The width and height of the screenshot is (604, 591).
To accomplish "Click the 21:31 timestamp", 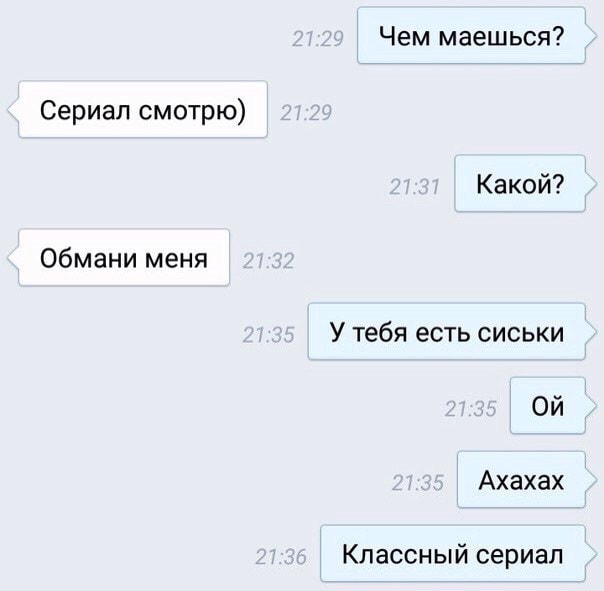I will (x=414, y=187).
